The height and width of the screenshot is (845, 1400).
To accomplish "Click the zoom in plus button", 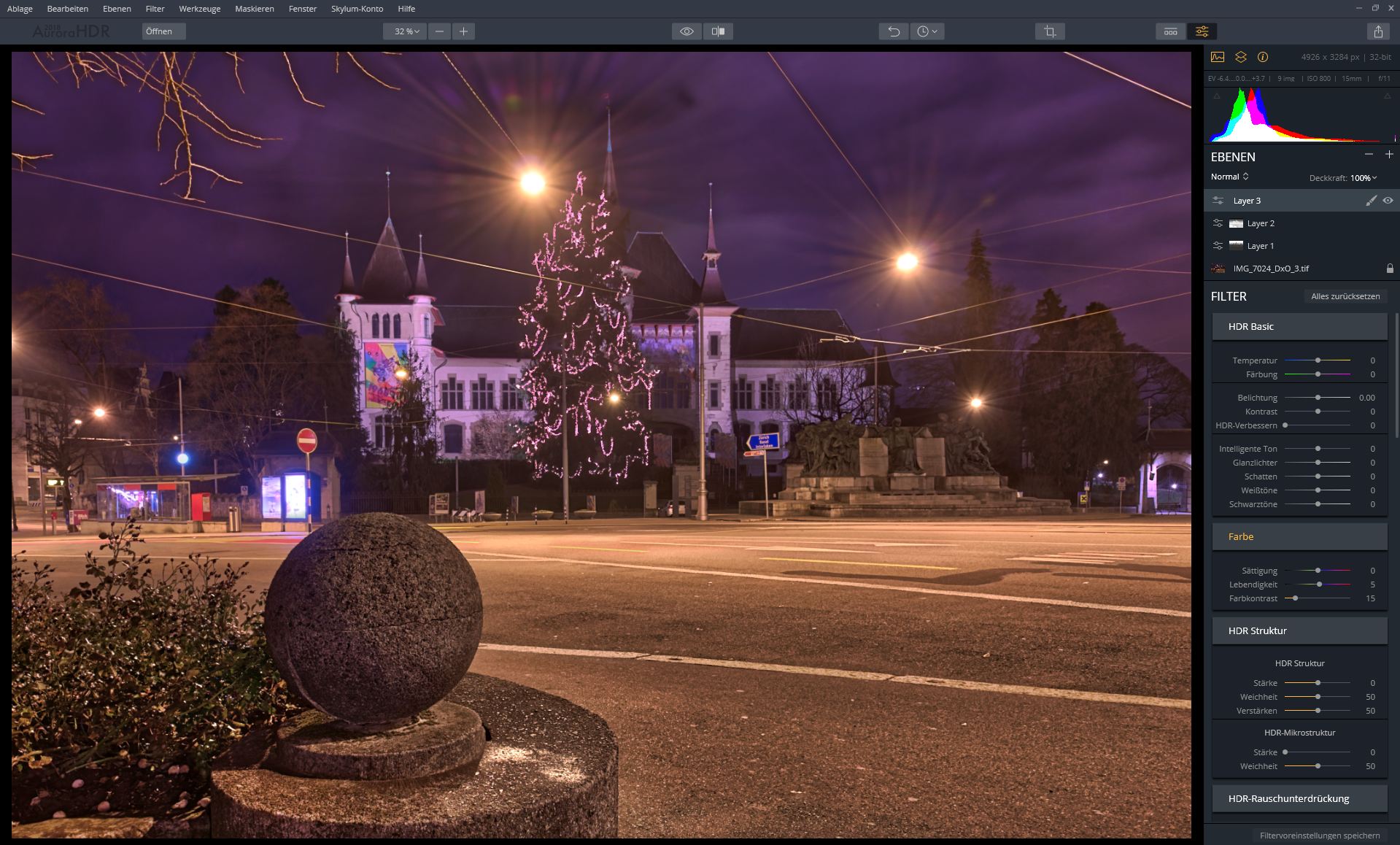I will (x=463, y=31).
